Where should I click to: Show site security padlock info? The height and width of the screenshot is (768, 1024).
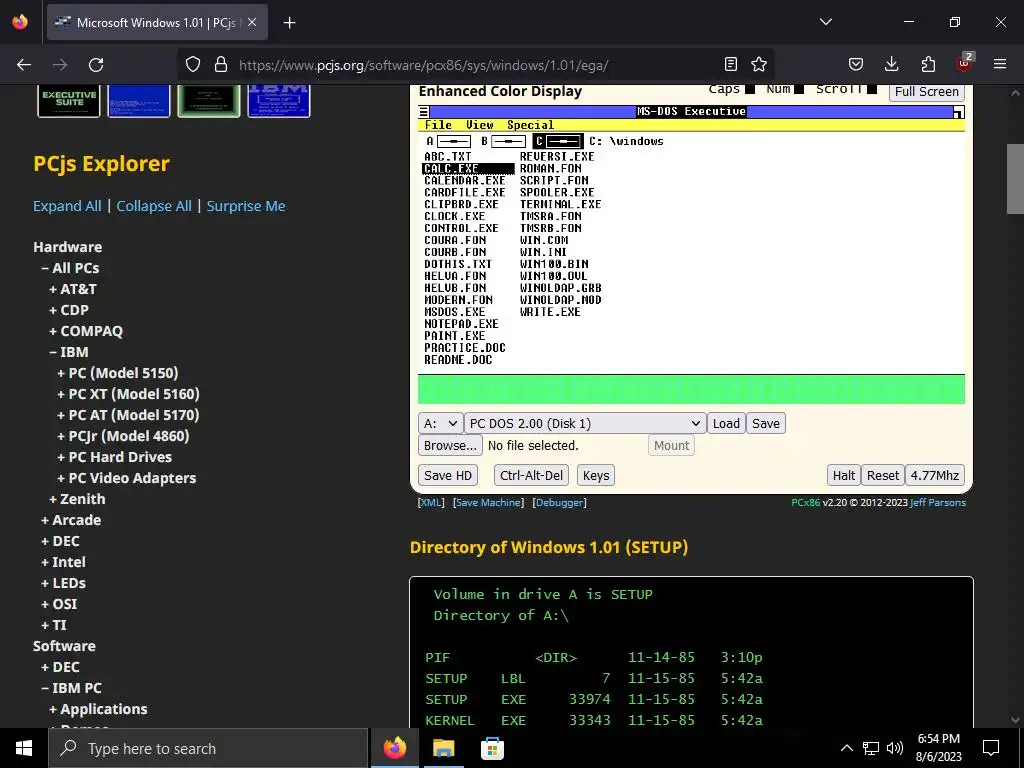(221, 65)
